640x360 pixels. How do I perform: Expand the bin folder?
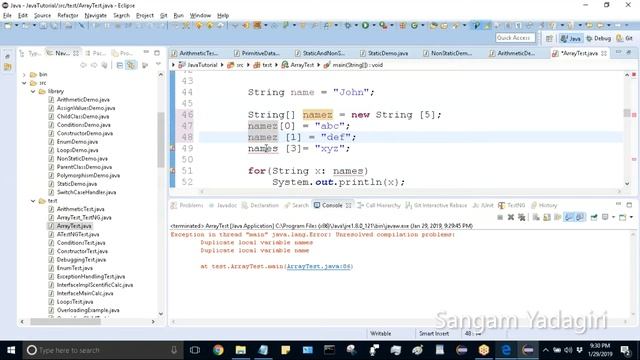tap(24, 75)
